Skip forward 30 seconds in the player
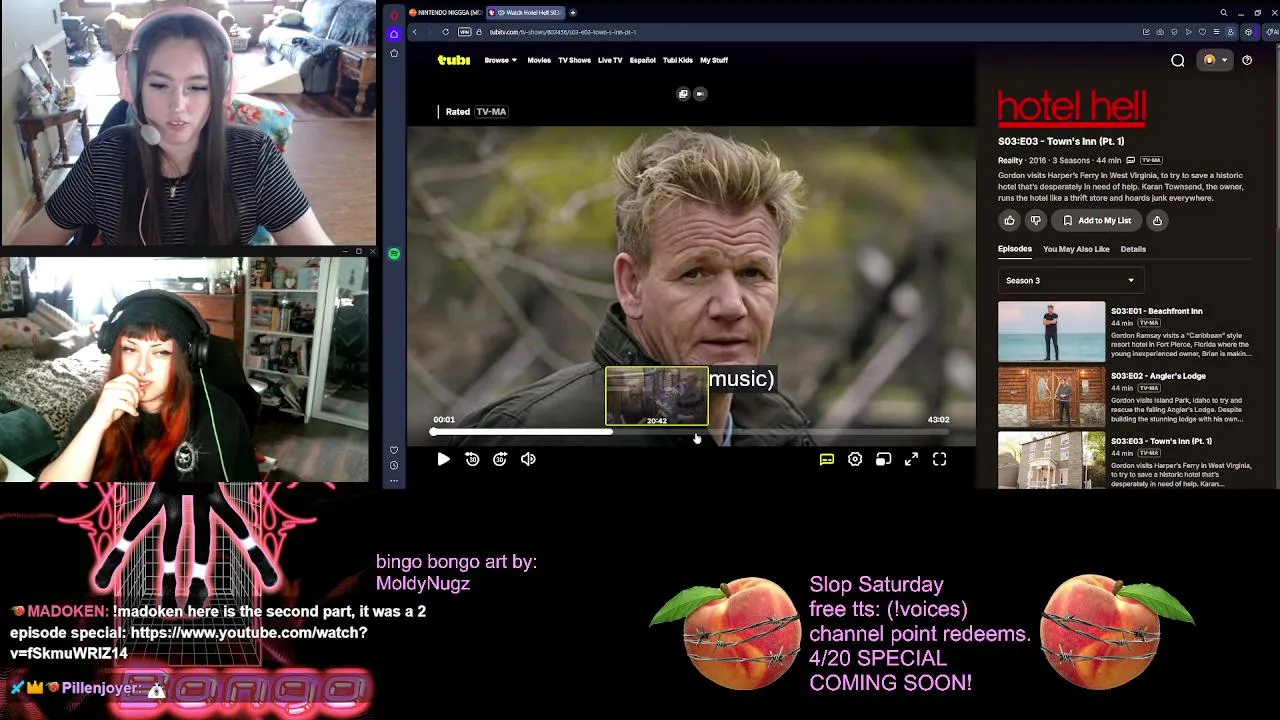Viewport: 1280px width, 720px height. (x=500, y=459)
